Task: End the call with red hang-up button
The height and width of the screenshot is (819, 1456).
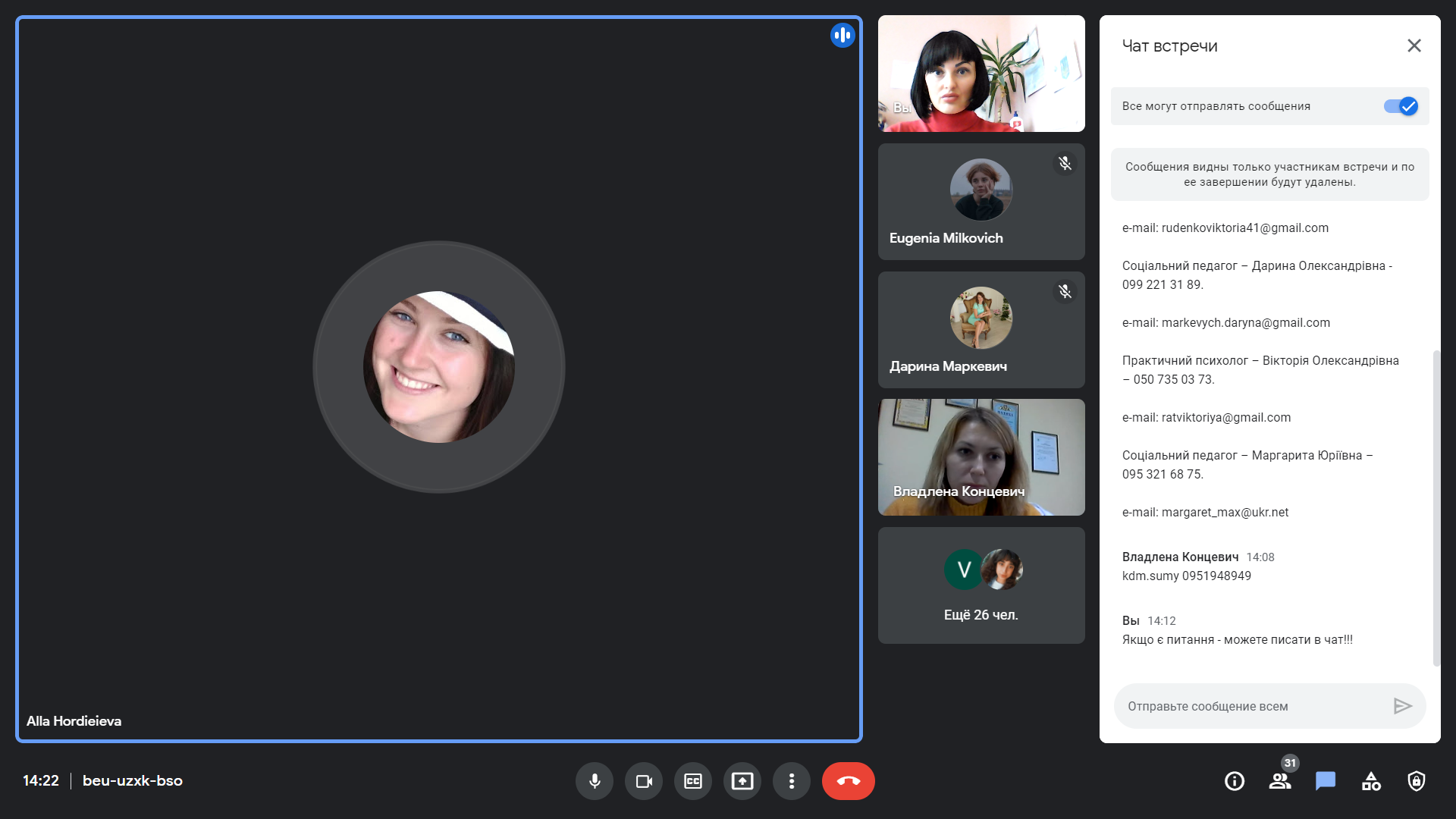Action: click(x=849, y=781)
